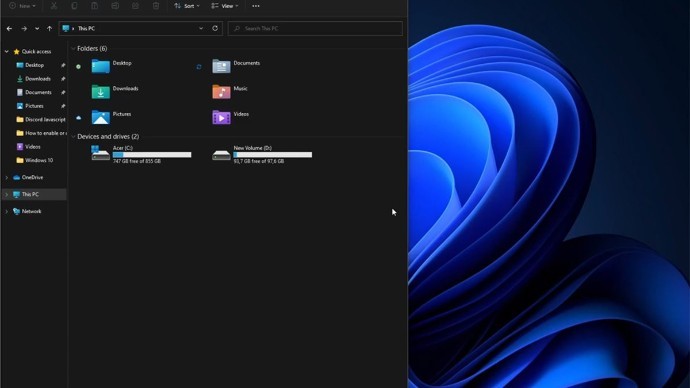Collapse the Quick access tree node
The image size is (690, 388).
(x=7, y=51)
